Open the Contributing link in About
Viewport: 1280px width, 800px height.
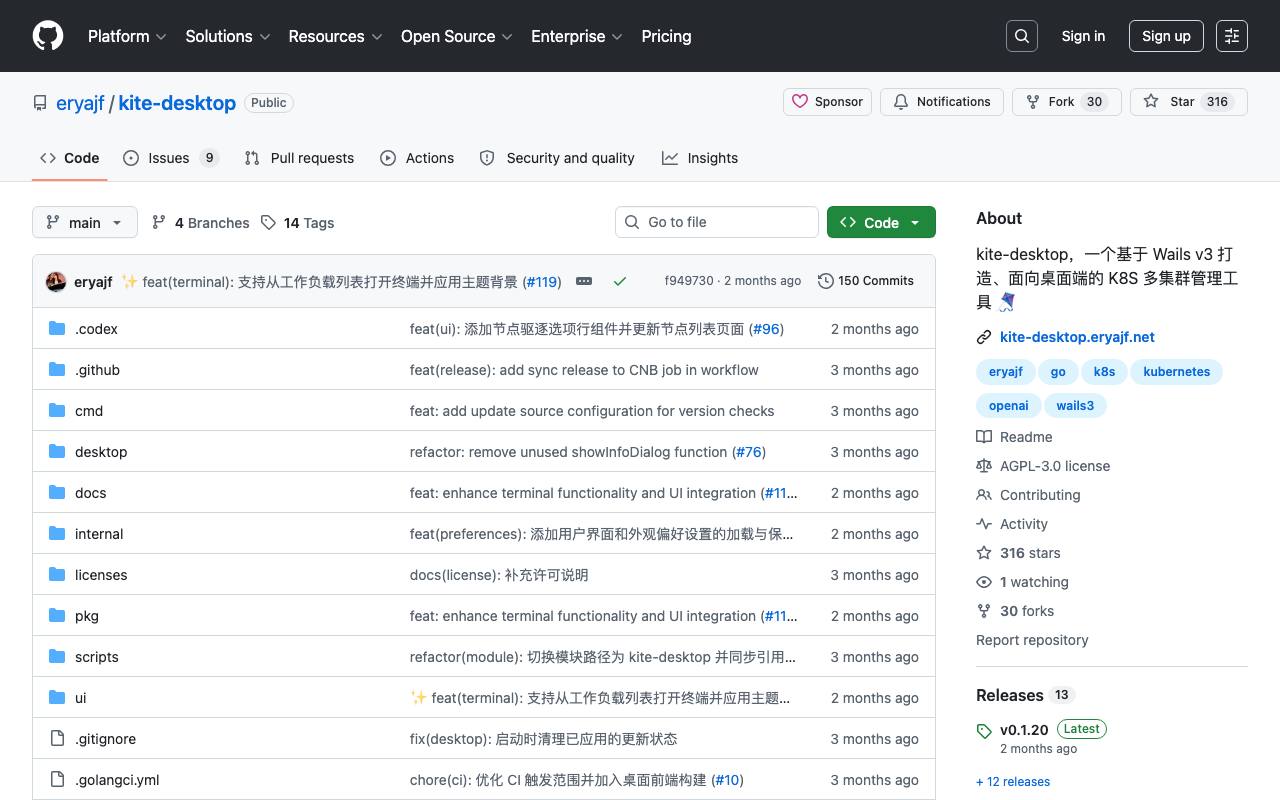point(1028,495)
